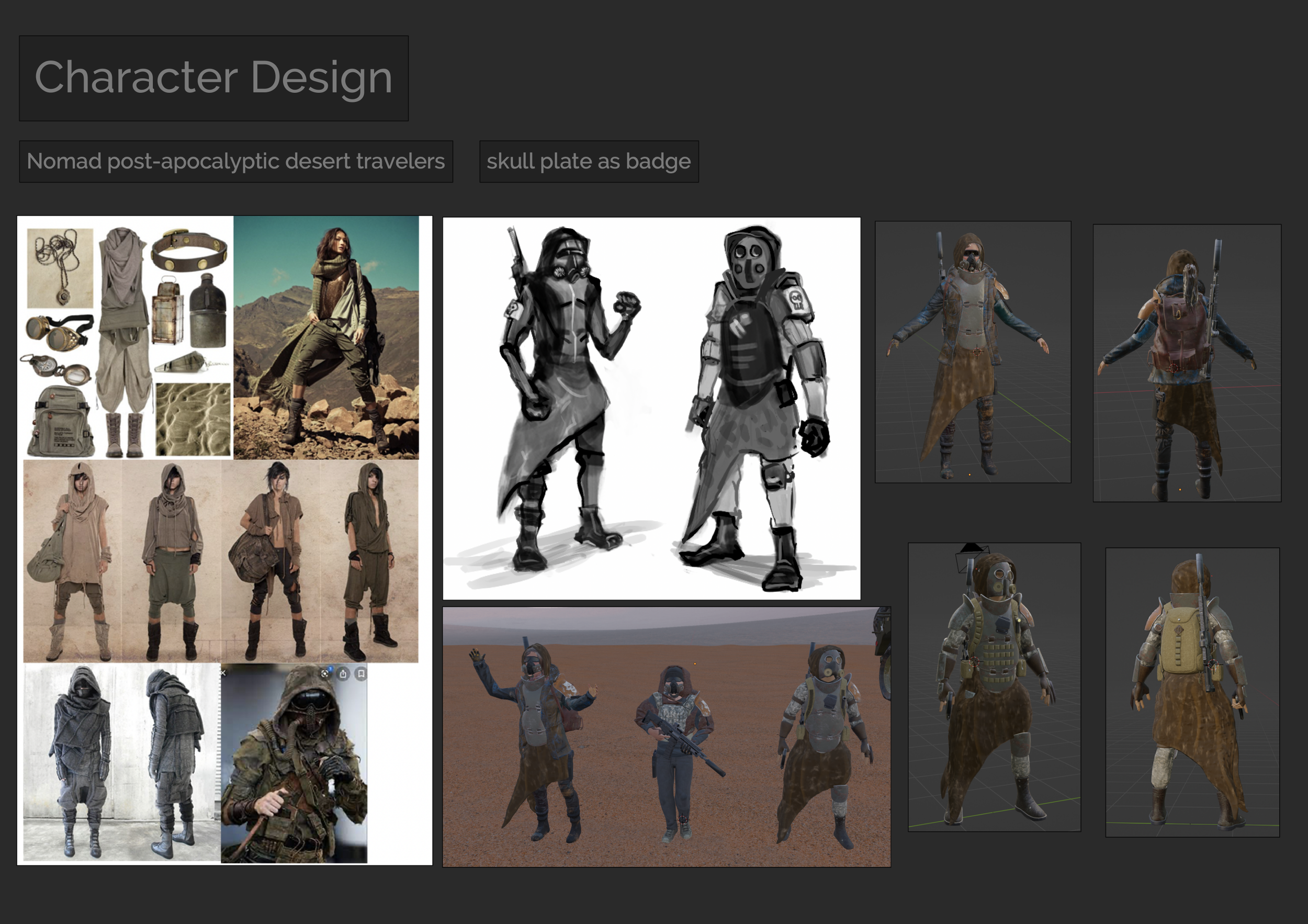Click the share icon on soldier photo

pos(343,674)
